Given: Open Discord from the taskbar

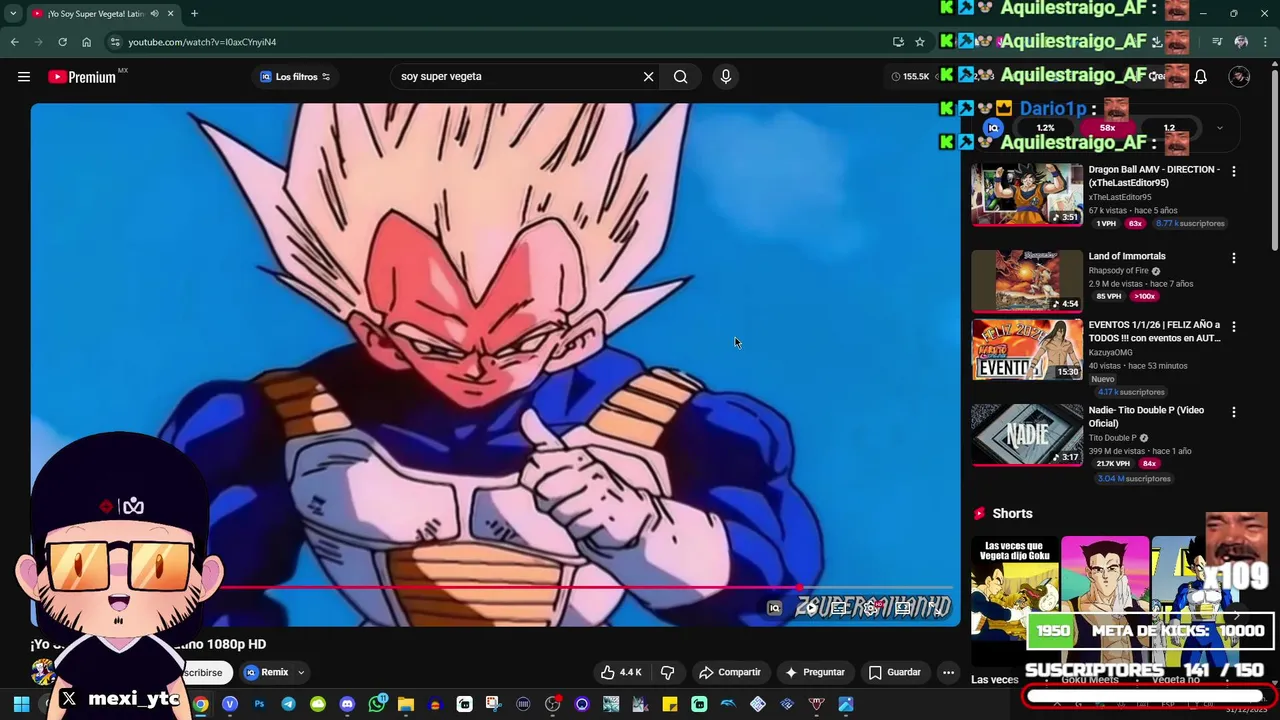Looking at the screenshot, I should [x=347, y=704].
